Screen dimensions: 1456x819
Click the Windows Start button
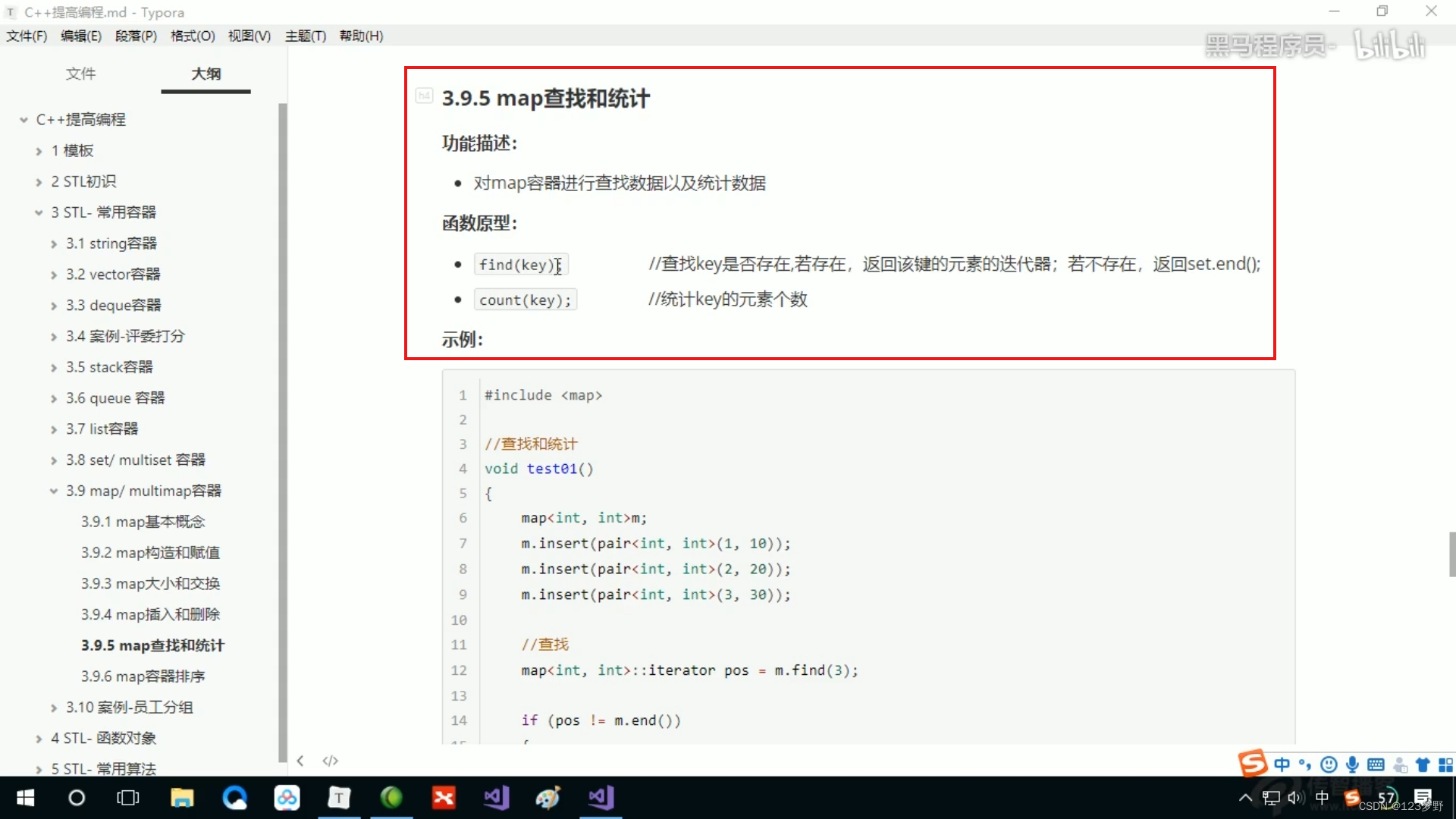(24, 798)
